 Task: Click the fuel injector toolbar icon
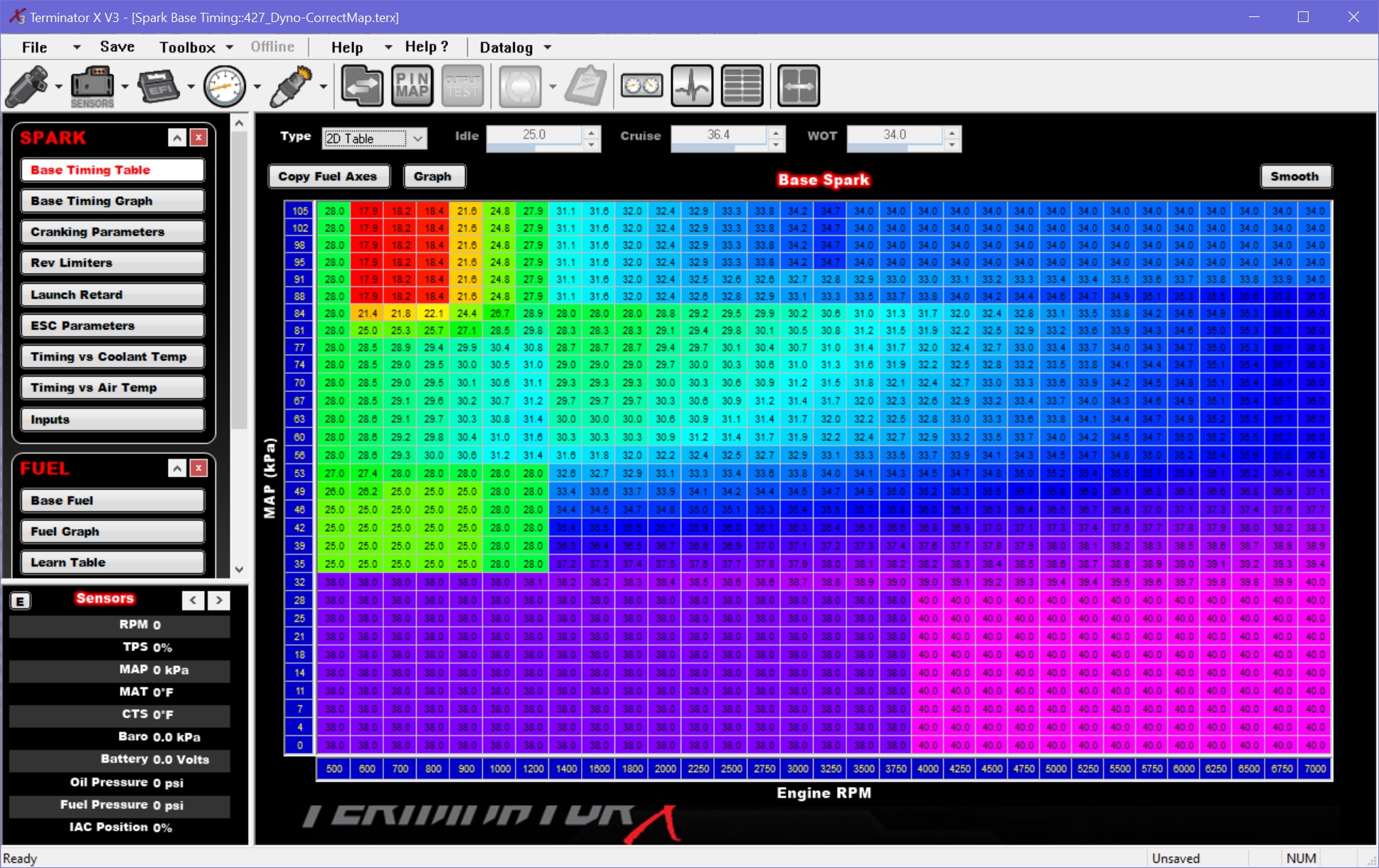(x=27, y=86)
